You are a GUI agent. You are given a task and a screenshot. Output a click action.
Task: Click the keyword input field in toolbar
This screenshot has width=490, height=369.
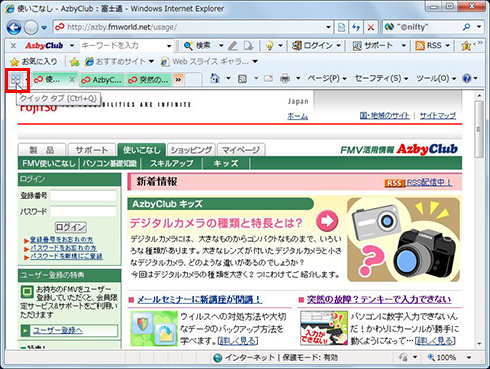122,46
